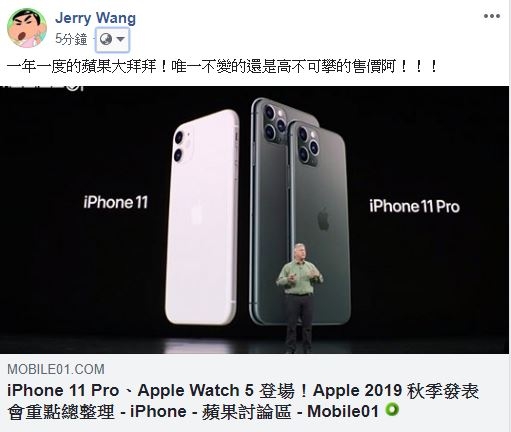Click the green circle icon after Mobile01
Screen dimensions: 511x432
tap(392, 410)
